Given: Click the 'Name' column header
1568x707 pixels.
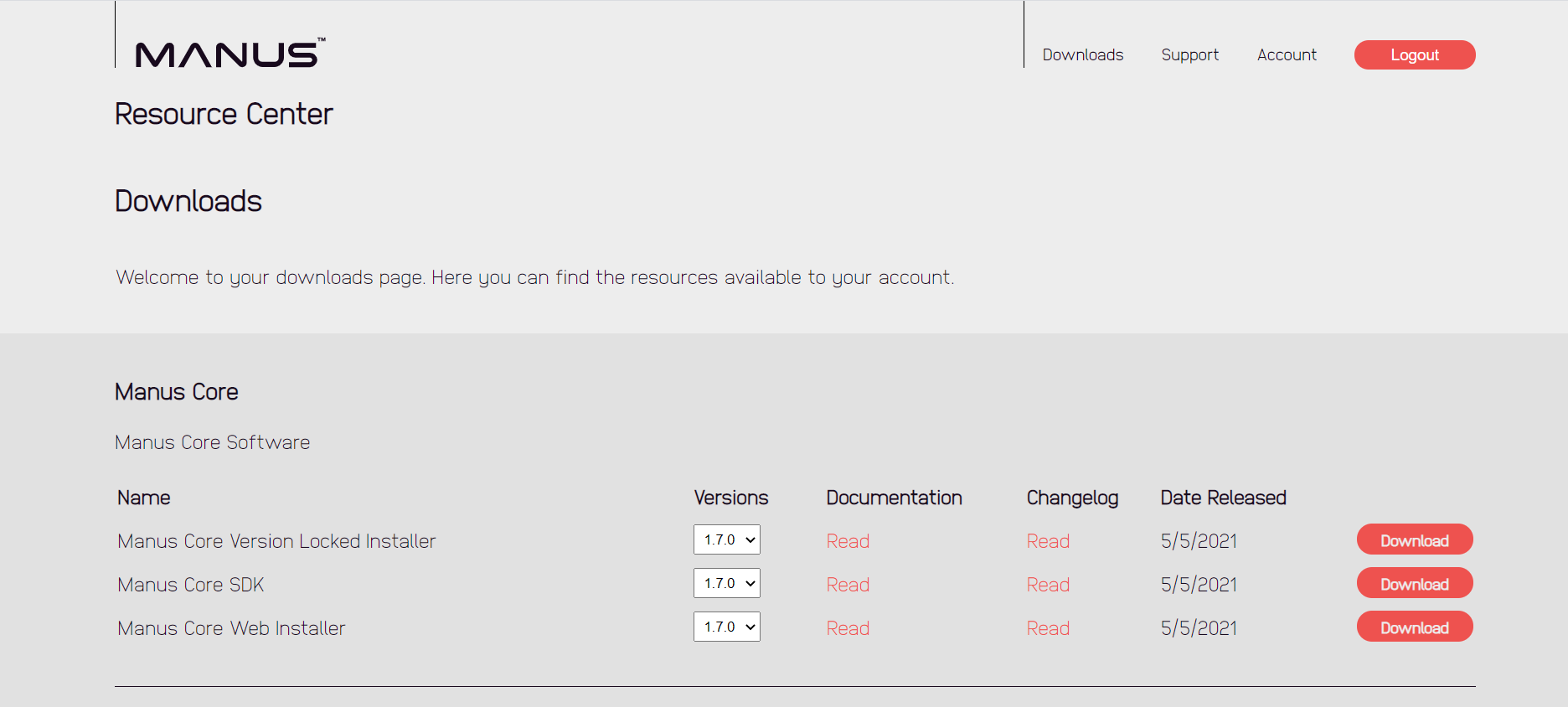Looking at the screenshot, I should point(144,498).
